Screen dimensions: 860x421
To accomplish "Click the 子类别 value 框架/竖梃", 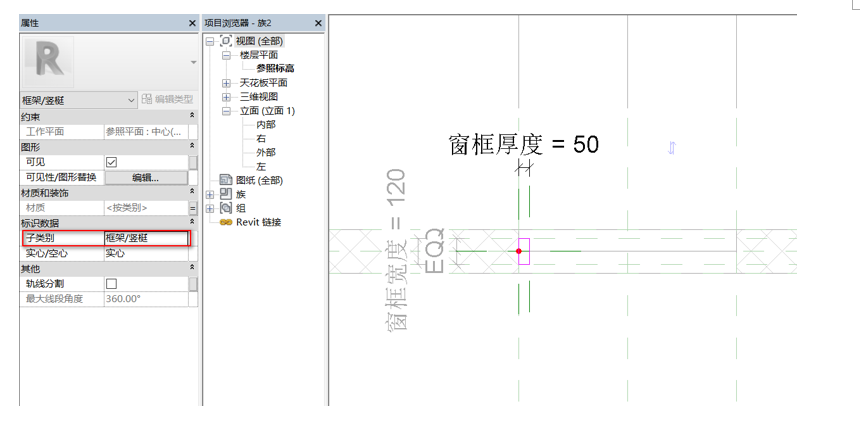I will click(146, 238).
